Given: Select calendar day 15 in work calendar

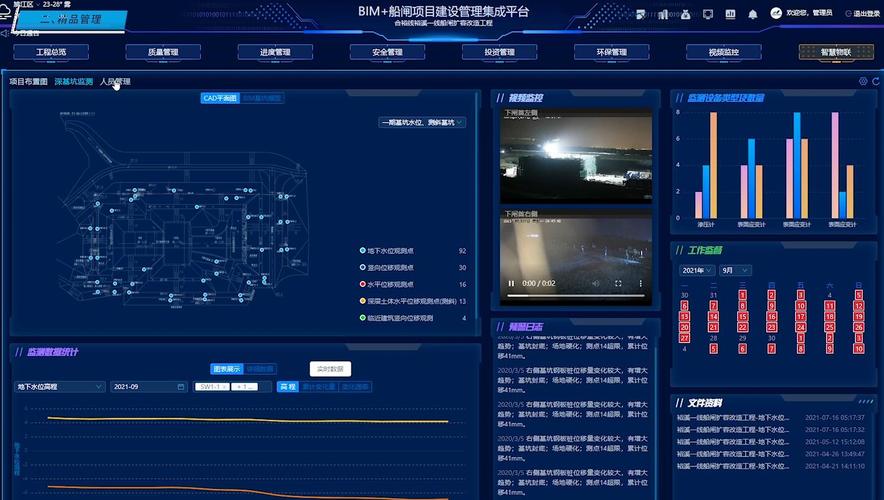Looking at the screenshot, I should 742,316.
